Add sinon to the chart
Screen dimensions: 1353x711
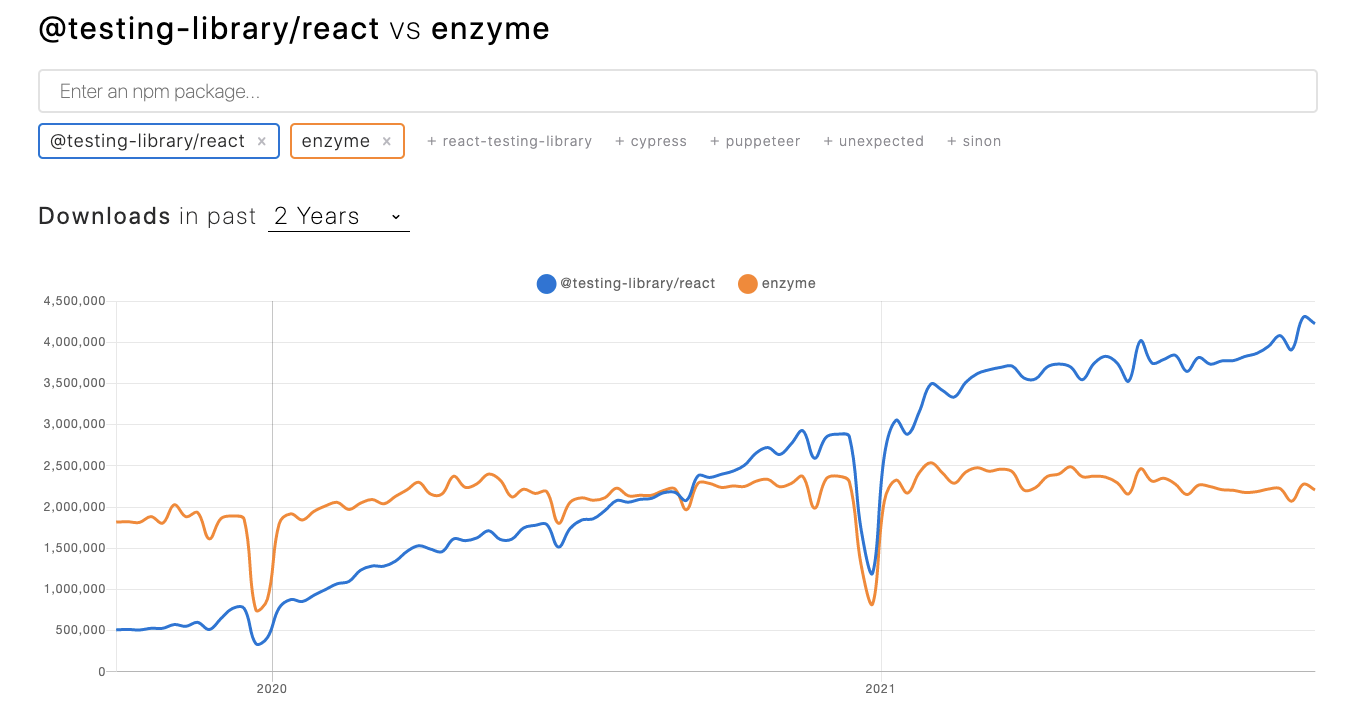(973, 141)
